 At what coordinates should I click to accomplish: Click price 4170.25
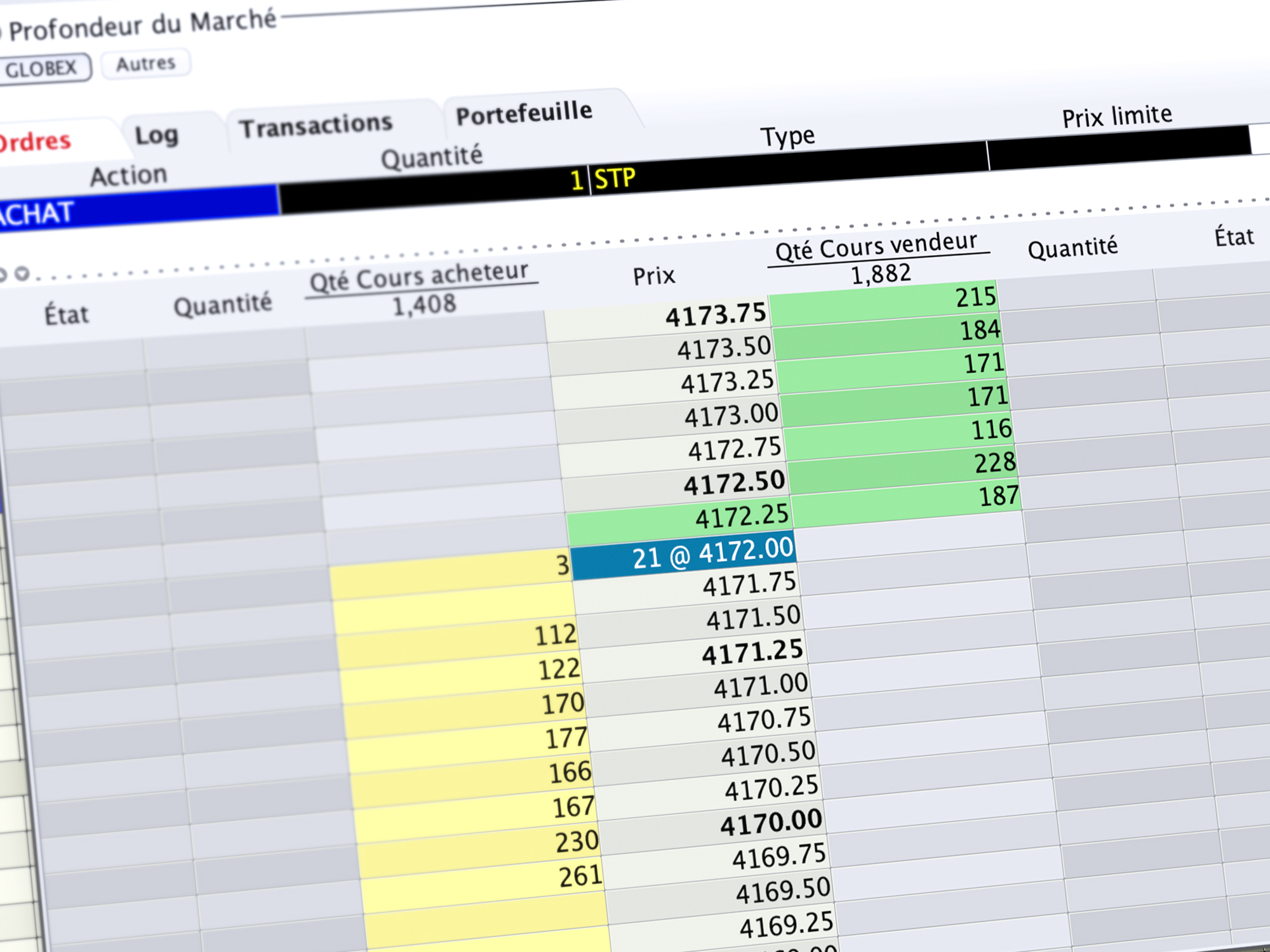pyautogui.click(x=772, y=790)
